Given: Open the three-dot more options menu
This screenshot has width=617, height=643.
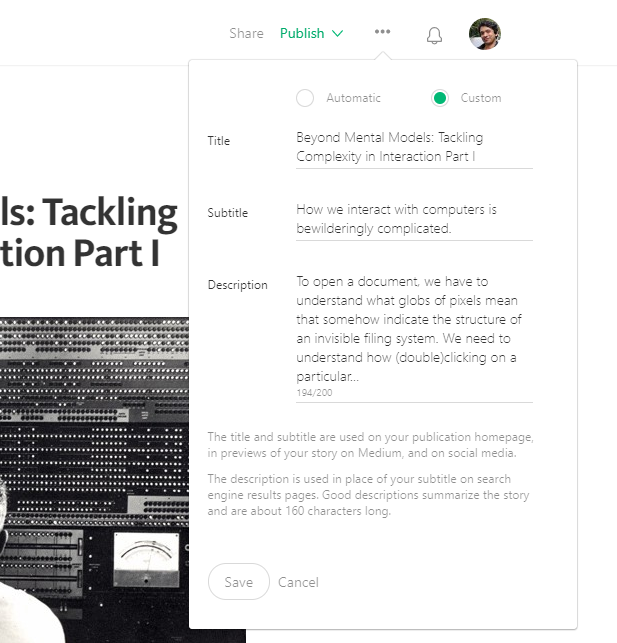Looking at the screenshot, I should 382,32.
